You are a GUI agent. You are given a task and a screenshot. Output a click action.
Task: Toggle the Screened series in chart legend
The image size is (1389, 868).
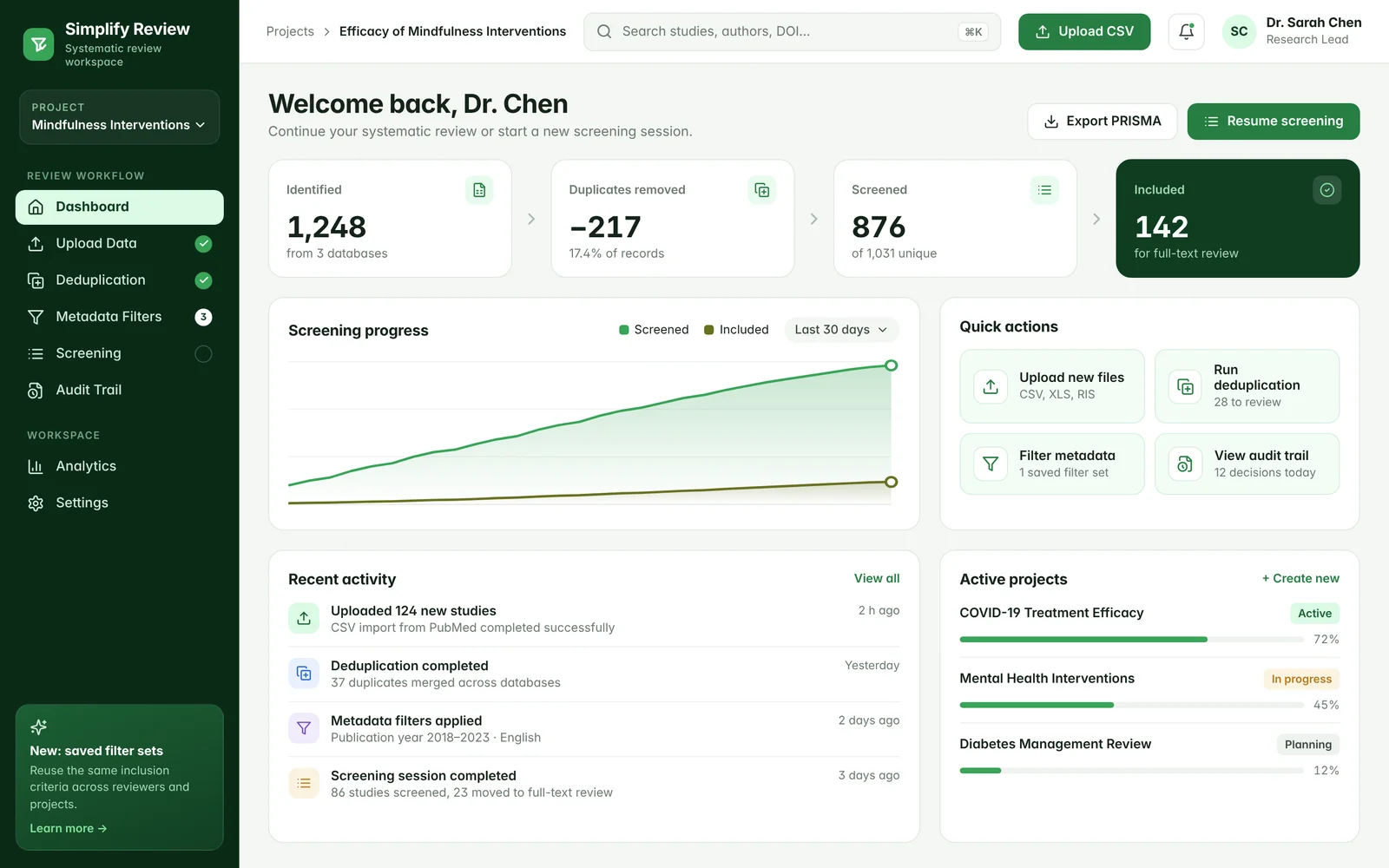coord(654,330)
